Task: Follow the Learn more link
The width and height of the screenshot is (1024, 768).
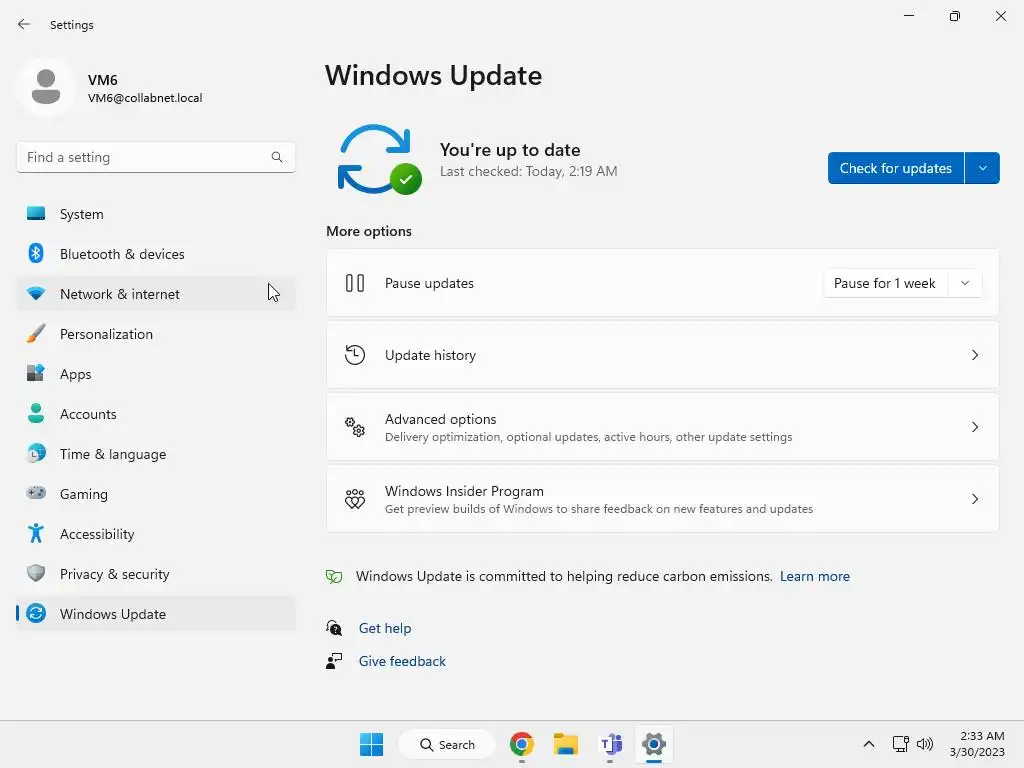Action: (814, 576)
